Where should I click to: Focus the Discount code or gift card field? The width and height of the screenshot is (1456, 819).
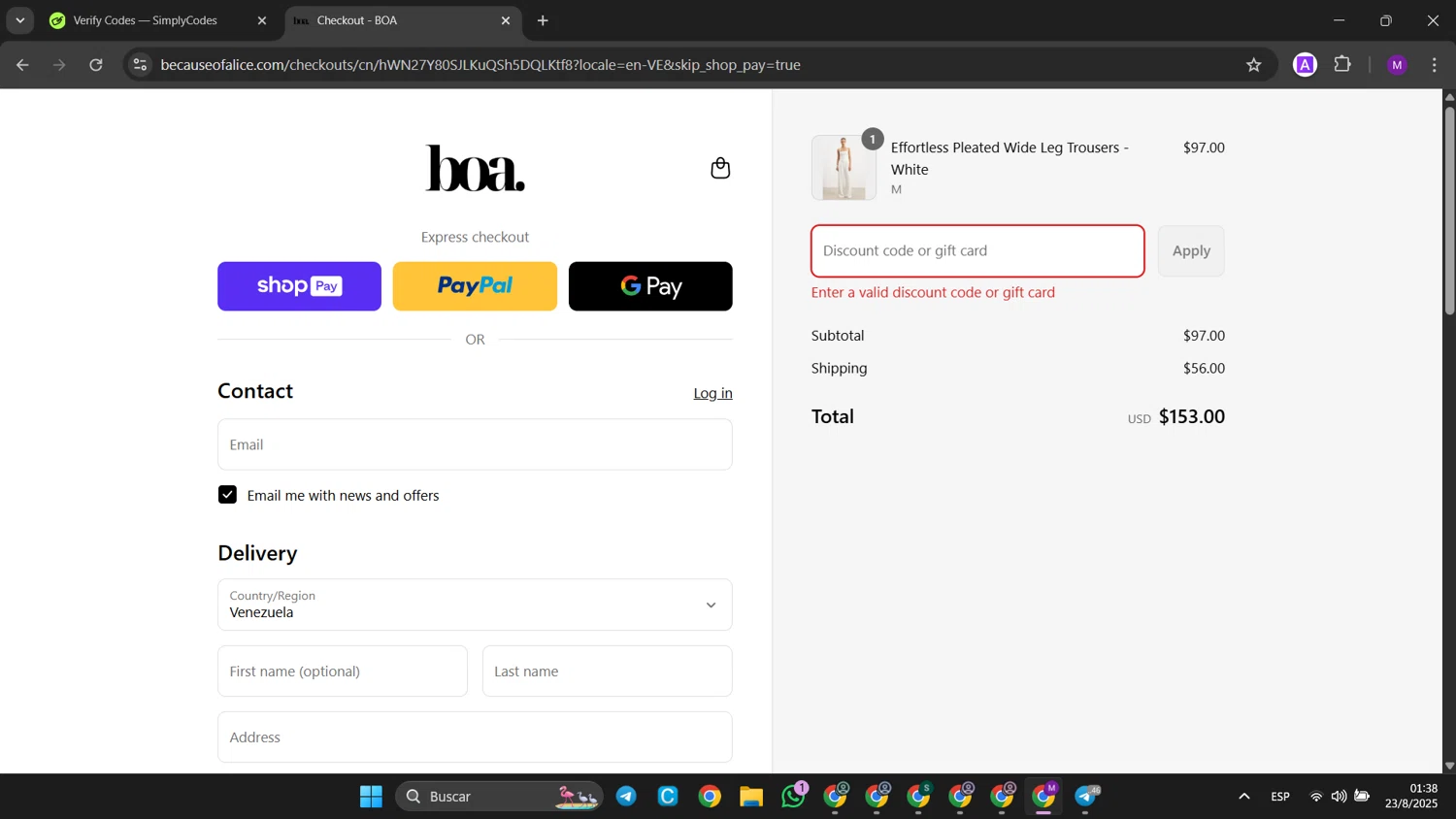(x=977, y=251)
